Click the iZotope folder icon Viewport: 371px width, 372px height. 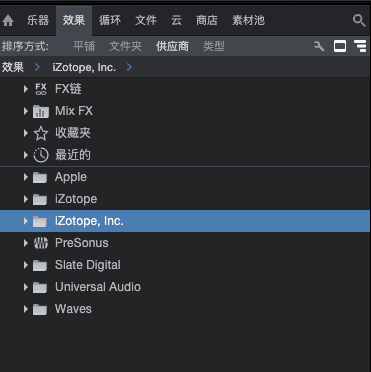click(x=40, y=199)
